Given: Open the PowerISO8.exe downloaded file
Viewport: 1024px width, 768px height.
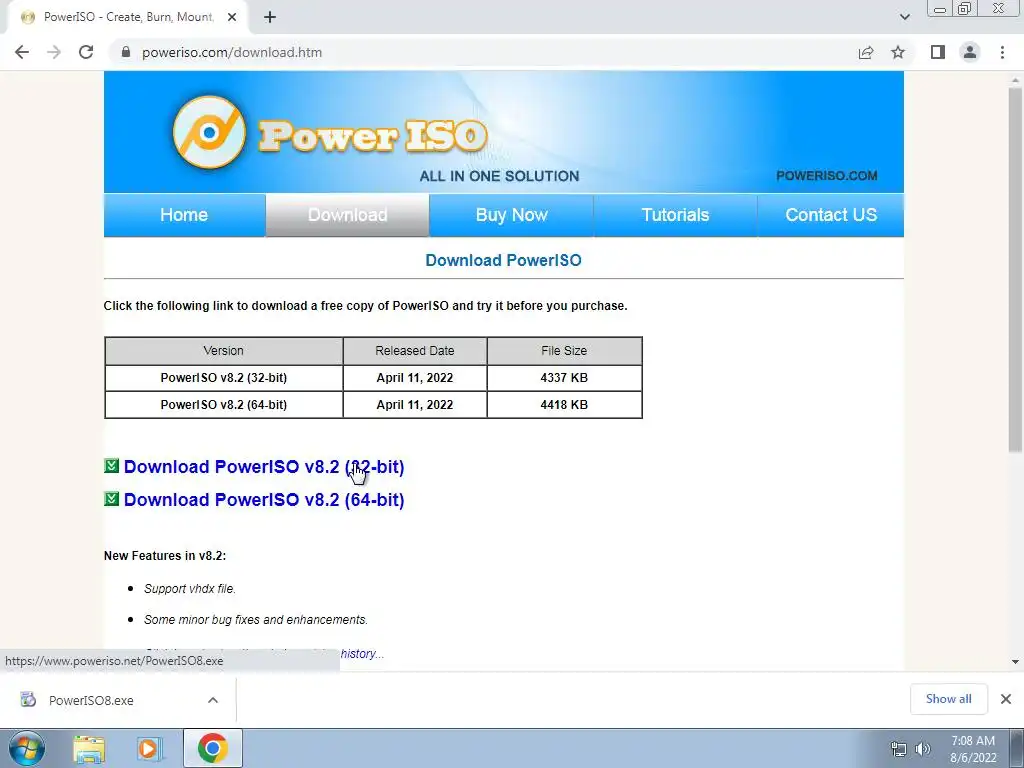Looking at the screenshot, I should (x=91, y=700).
